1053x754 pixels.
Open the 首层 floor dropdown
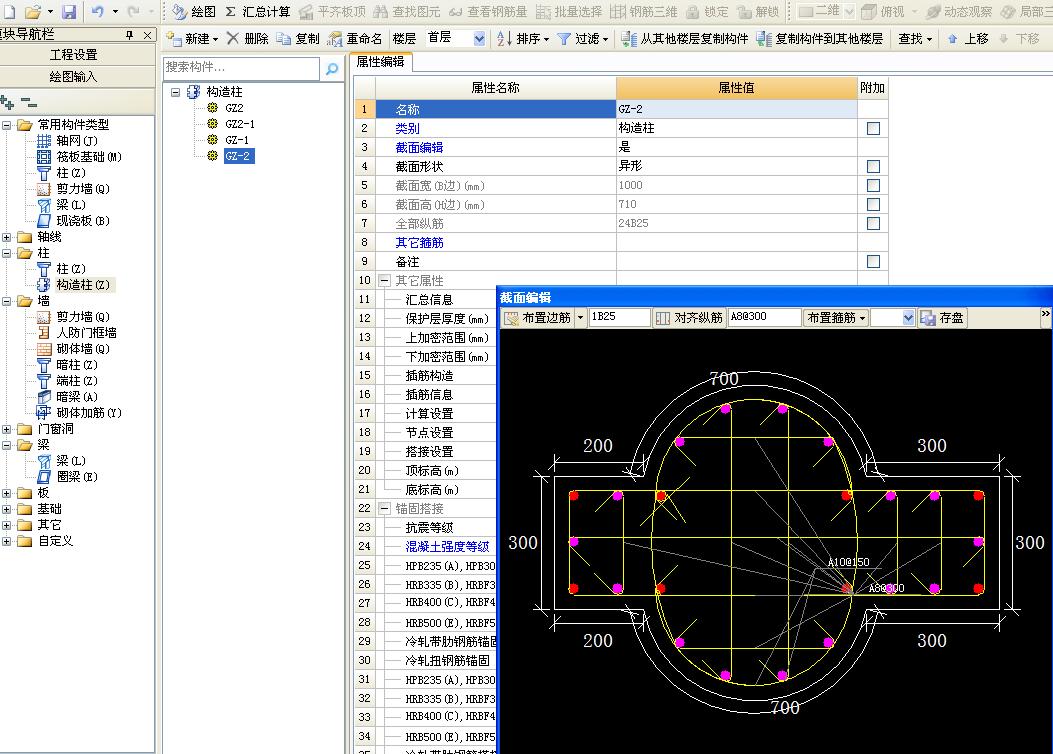coord(478,39)
